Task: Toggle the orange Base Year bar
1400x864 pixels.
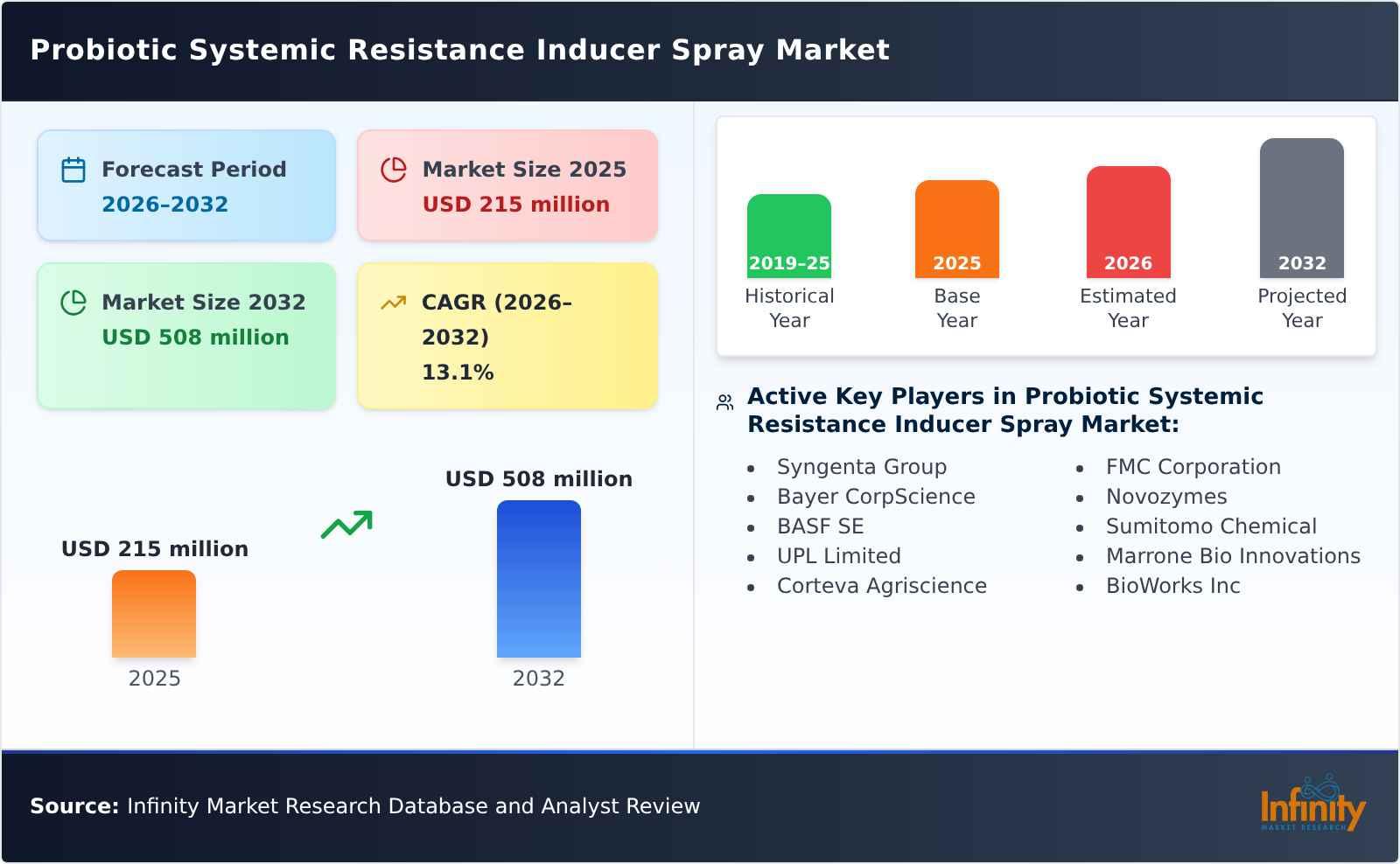Action: [956, 227]
